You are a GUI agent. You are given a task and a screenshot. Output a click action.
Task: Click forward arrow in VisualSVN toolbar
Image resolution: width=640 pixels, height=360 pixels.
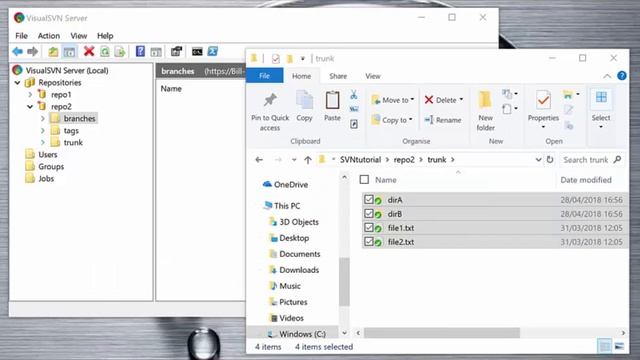[x=32, y=51]
